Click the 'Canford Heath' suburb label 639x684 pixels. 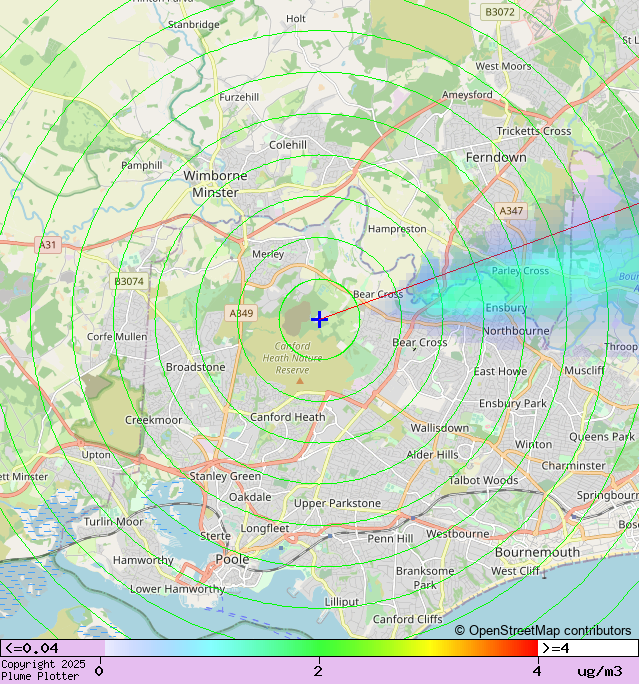(x=288, y=417)
